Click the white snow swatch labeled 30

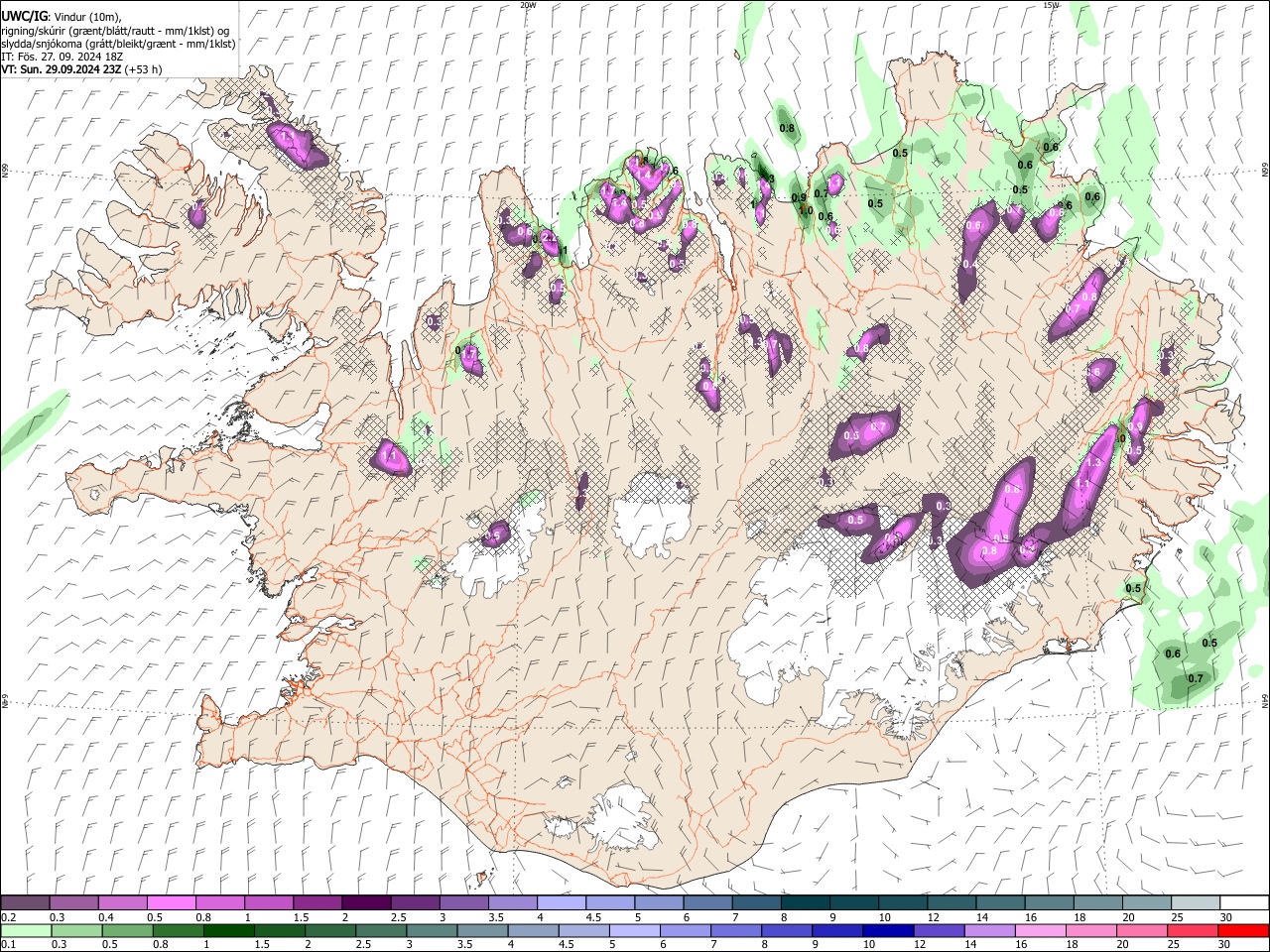[x=1243, y=902]
